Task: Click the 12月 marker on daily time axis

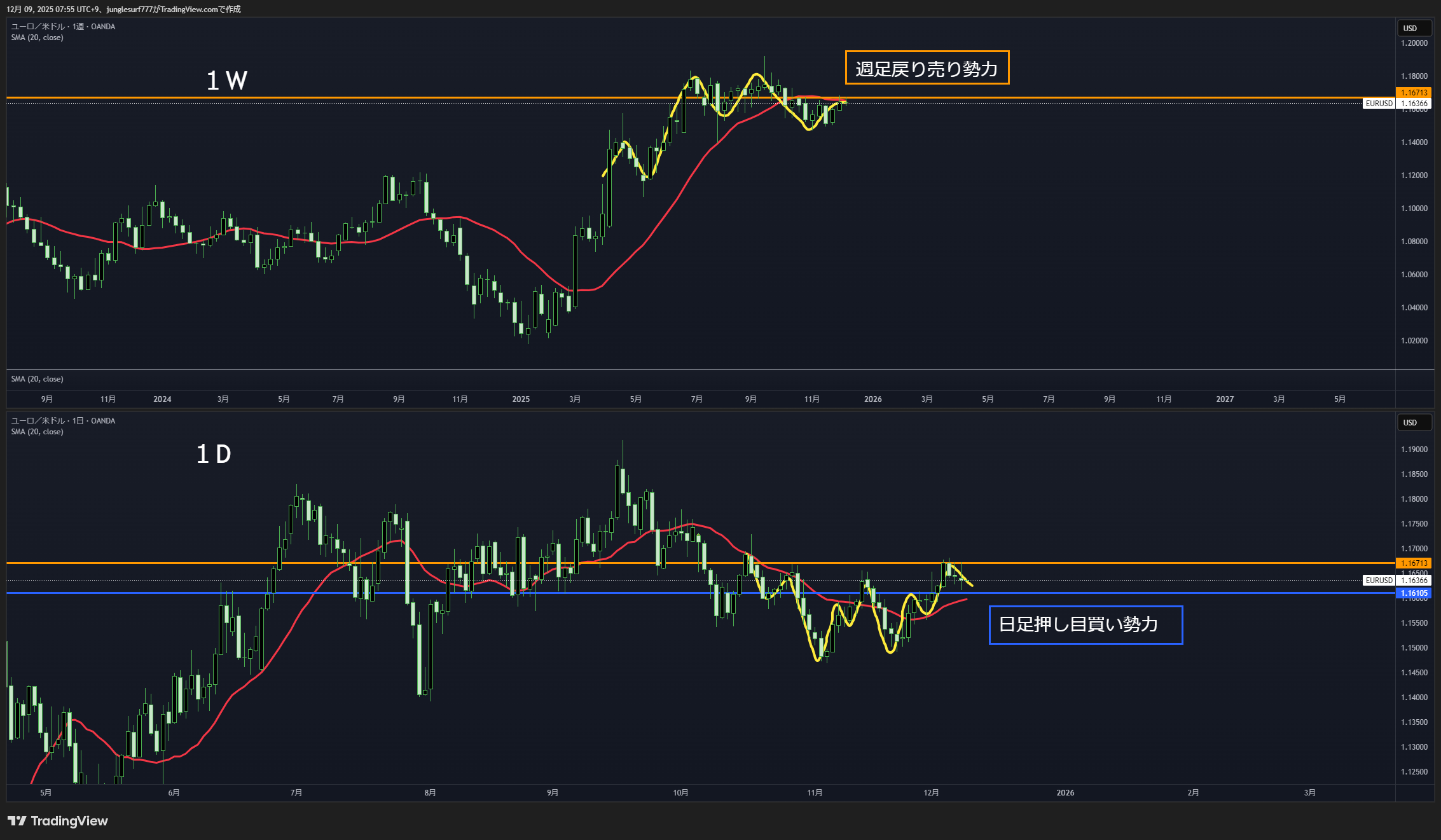Action: [x=931, y=792]
